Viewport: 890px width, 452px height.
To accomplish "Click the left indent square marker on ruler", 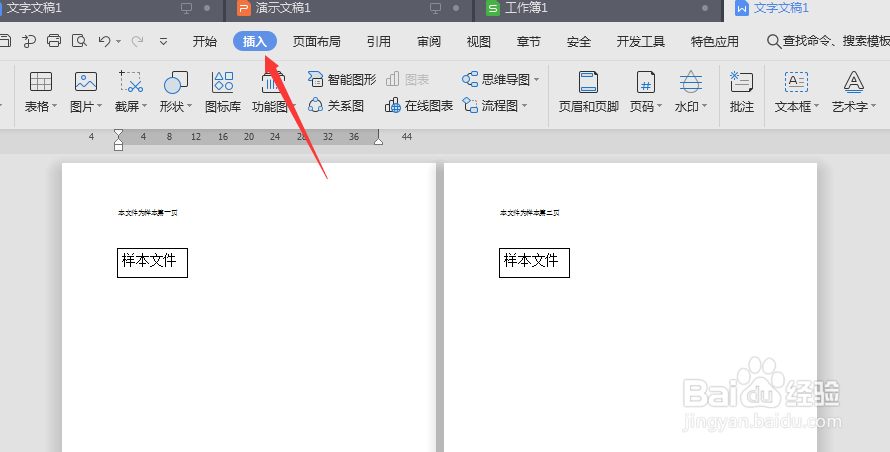I will (118, 147).
